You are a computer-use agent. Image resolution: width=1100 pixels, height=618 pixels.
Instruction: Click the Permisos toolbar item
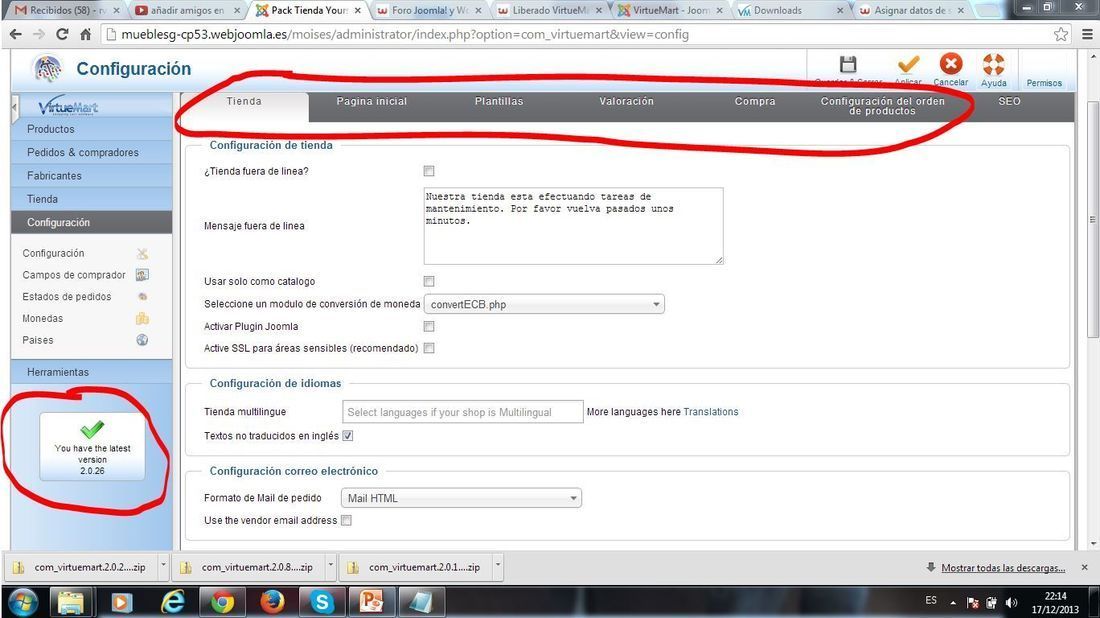[x=1044, y=83]
